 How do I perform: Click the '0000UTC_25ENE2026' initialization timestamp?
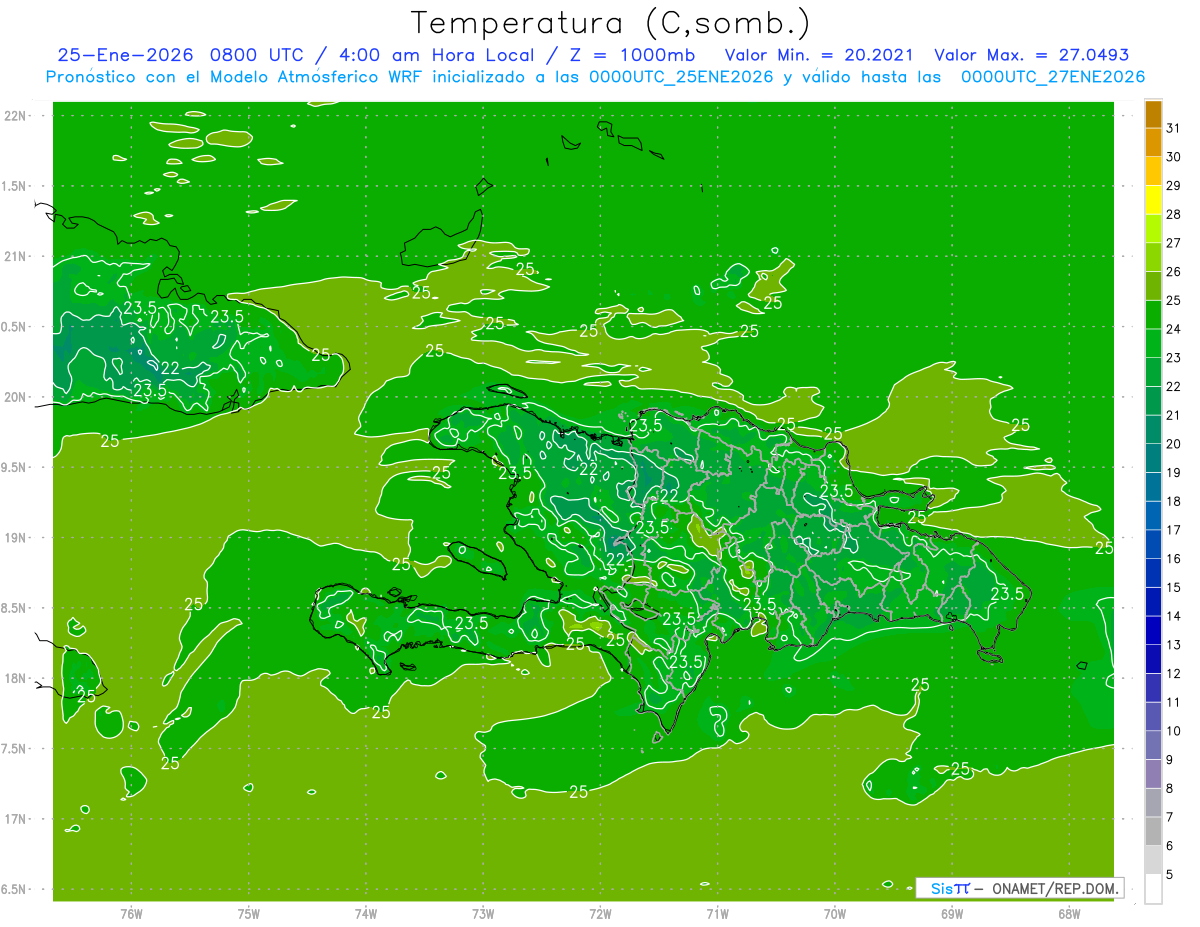point(680,77)
